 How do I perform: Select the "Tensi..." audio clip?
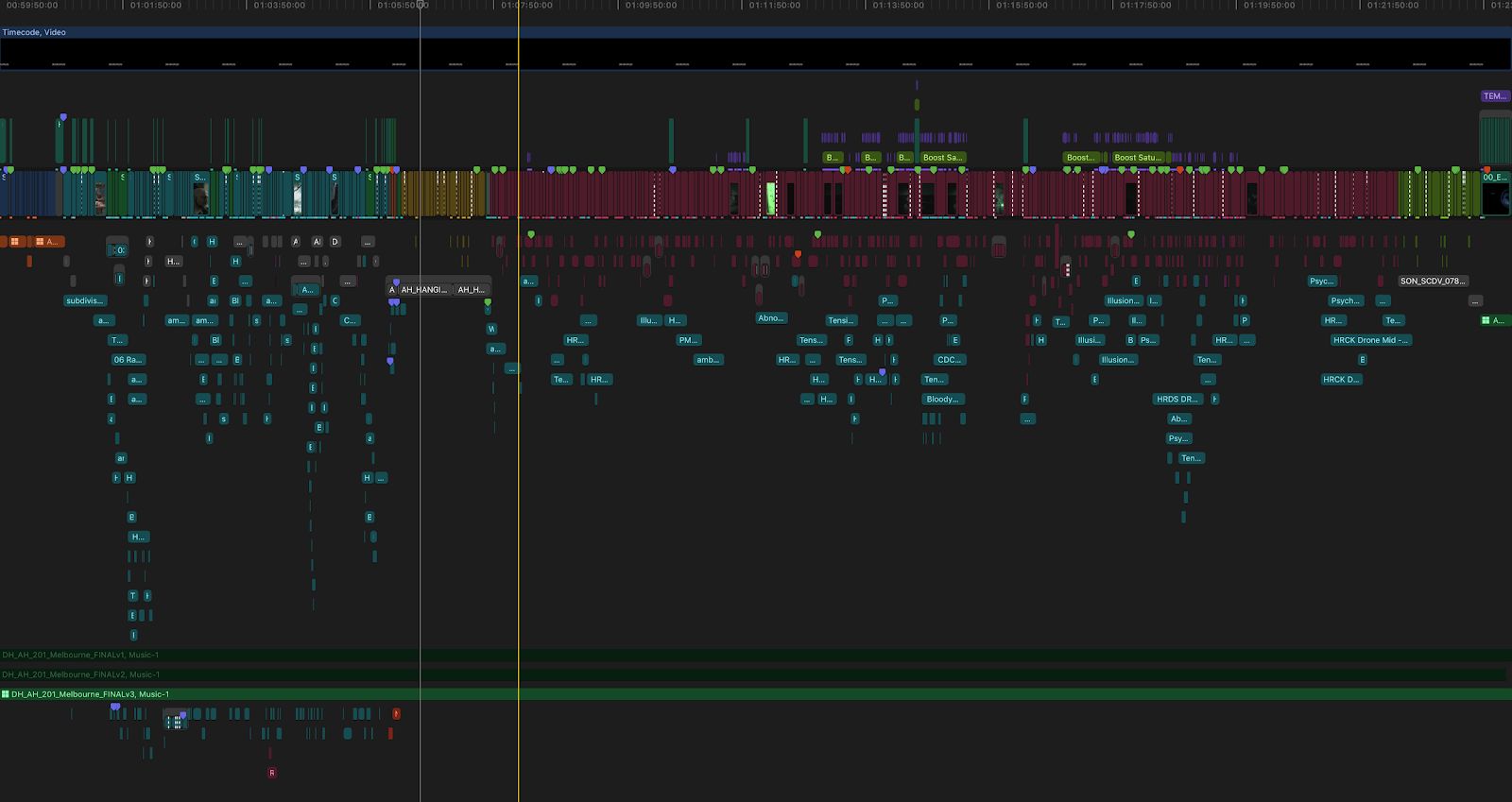click(x=841, y=320)
